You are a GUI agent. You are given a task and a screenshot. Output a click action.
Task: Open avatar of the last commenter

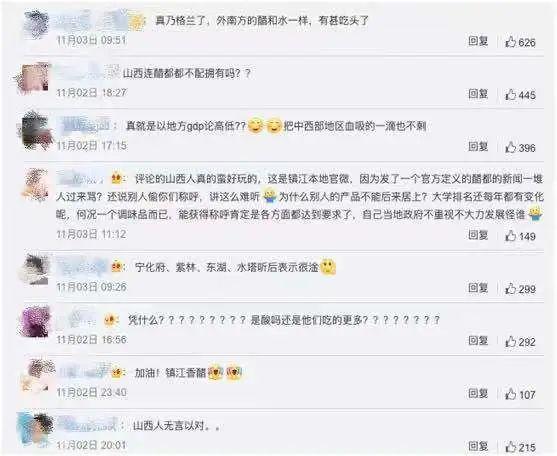point(35,429)
